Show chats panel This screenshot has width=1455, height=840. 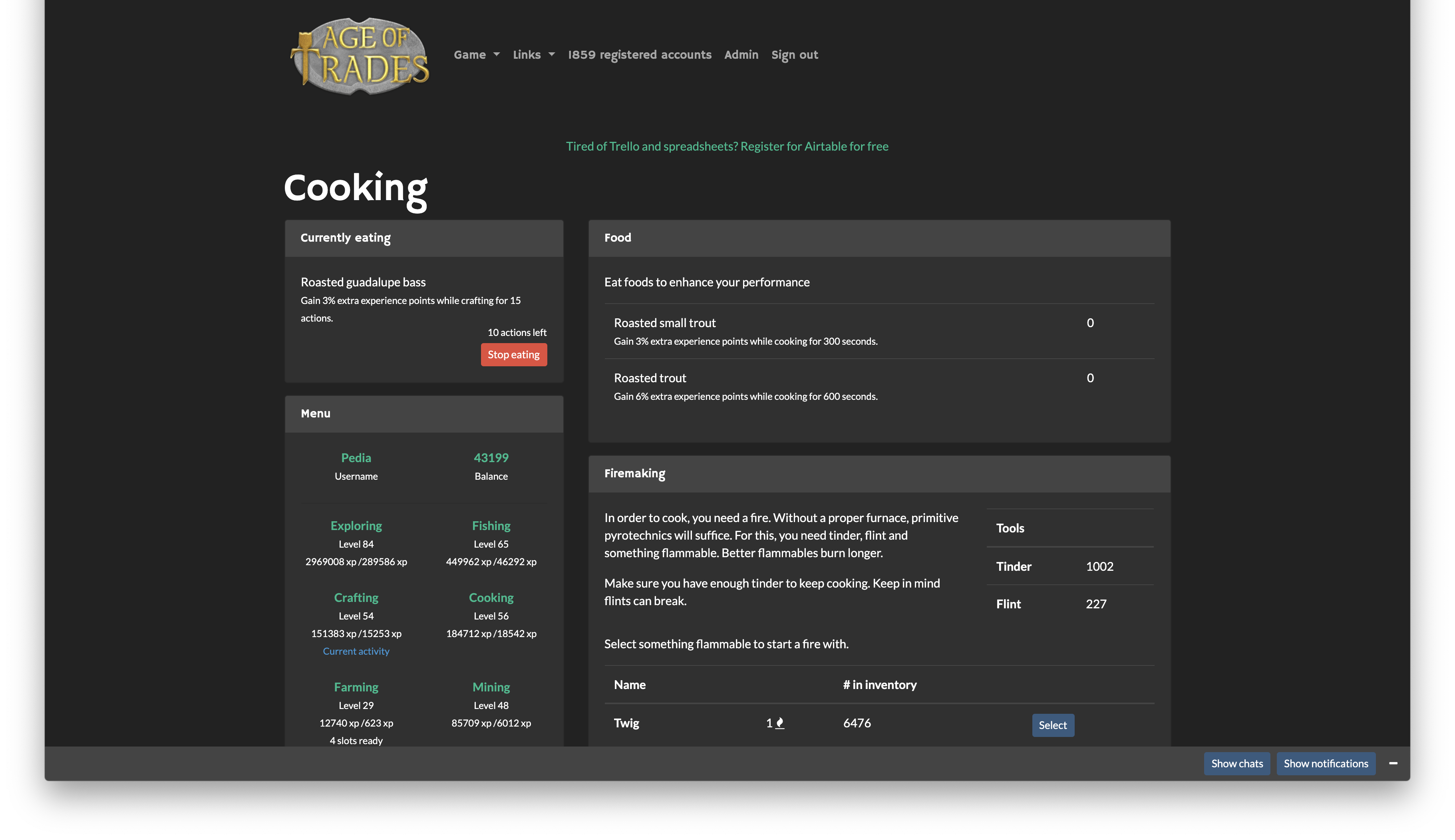(1236, 763)
